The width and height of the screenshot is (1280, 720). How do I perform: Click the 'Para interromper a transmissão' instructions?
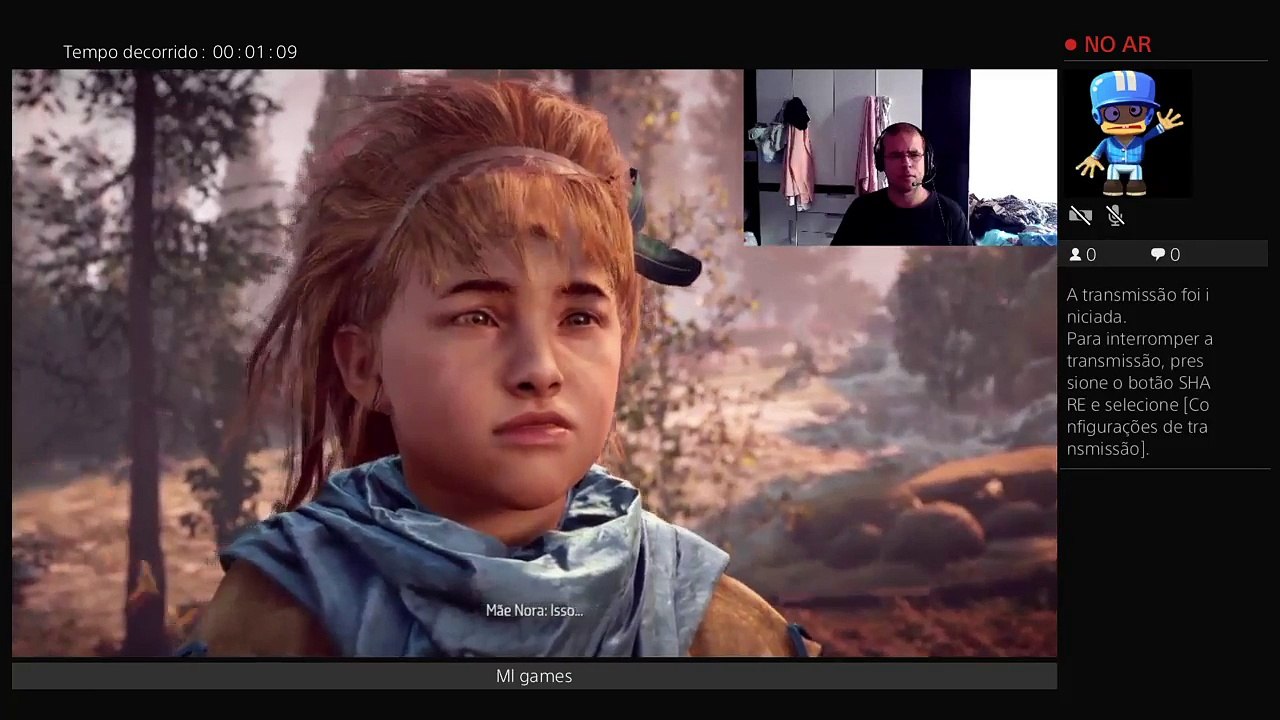[1140, 393]
